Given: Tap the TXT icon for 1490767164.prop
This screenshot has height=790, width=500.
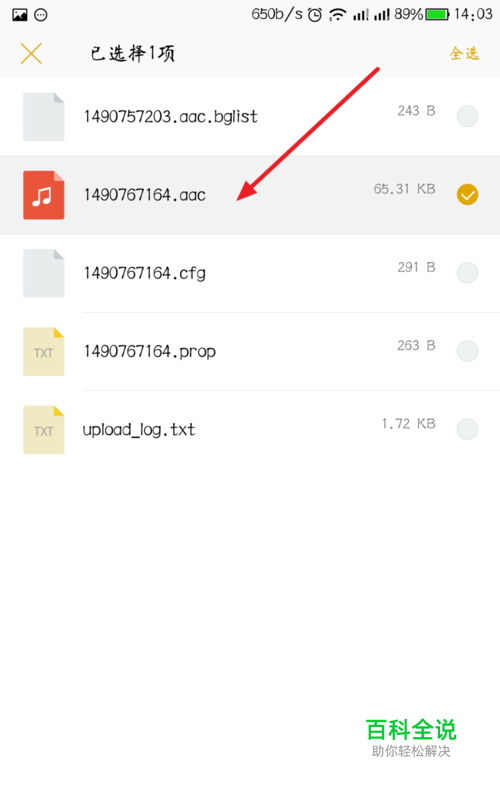Looking at the screenshot, I should [x=44, y=351].
